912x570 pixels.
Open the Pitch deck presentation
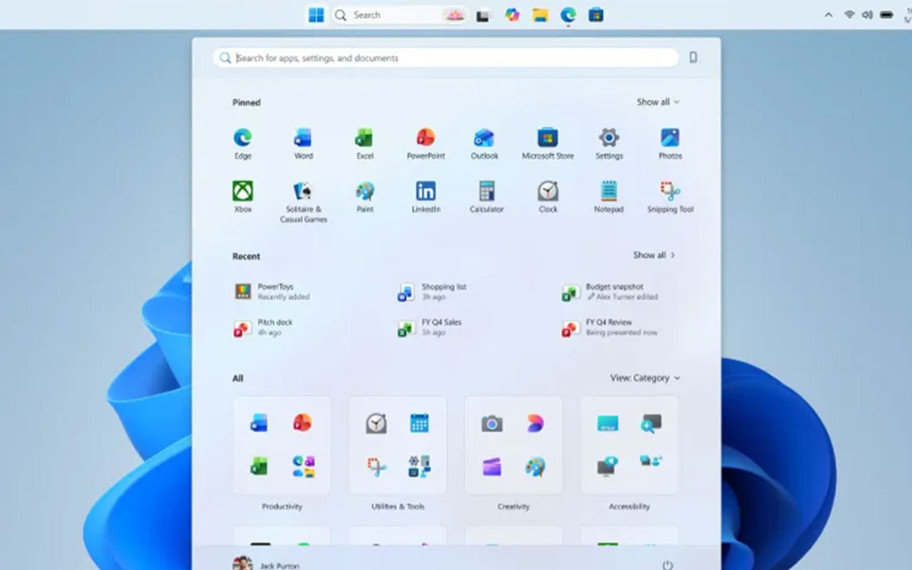[263, 327]
